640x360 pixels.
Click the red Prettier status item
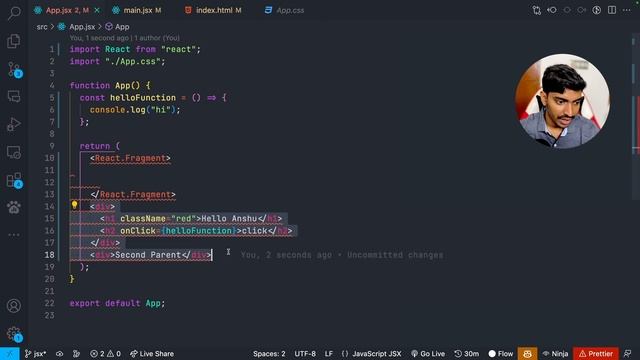(596, 353)
